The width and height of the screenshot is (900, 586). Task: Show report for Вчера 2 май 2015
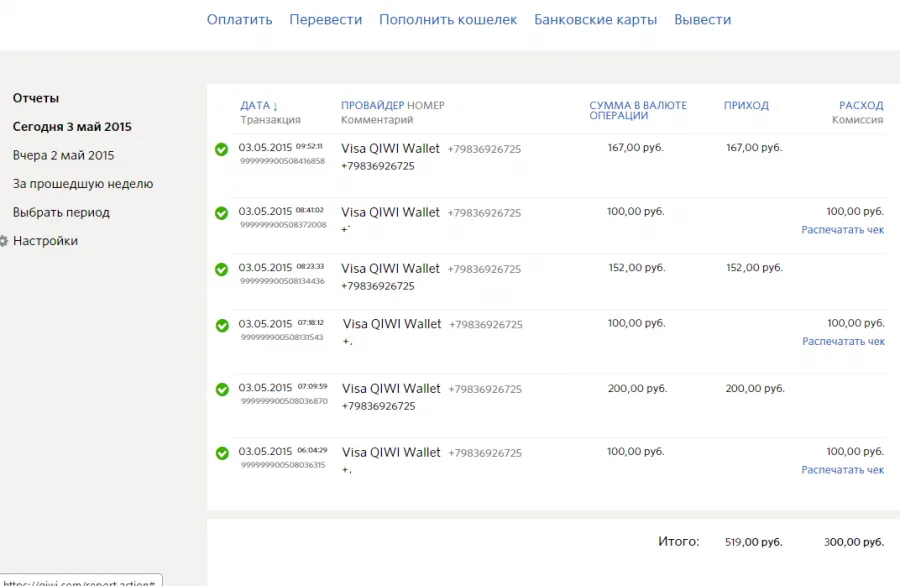(63, 156)
